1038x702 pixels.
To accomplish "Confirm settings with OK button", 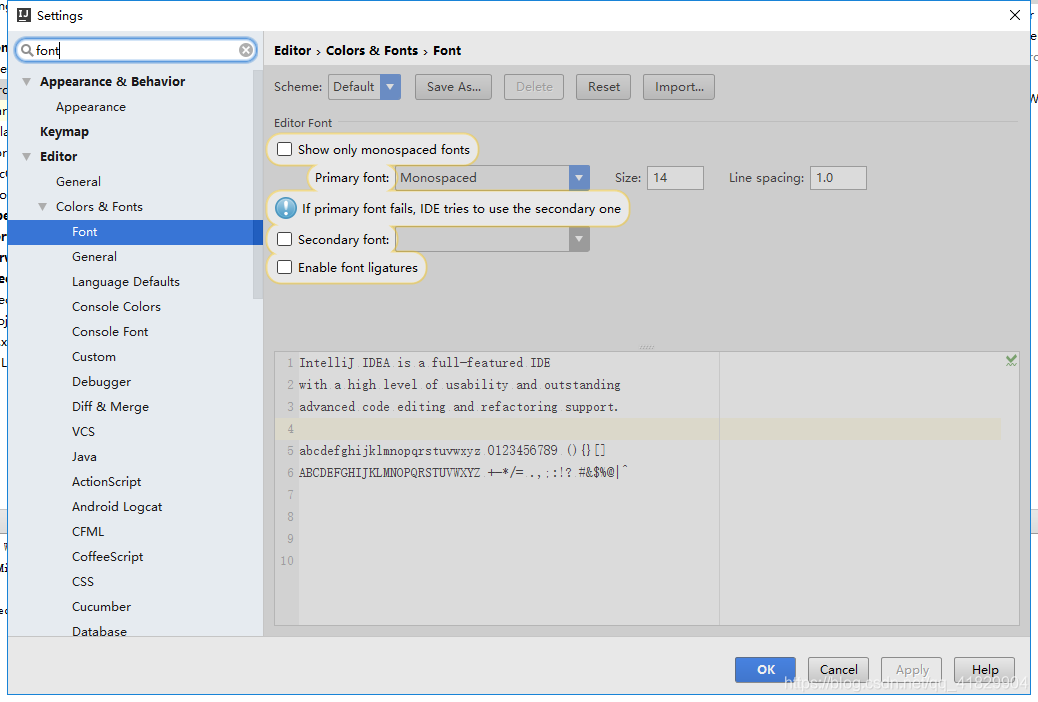I will [765, 670].
